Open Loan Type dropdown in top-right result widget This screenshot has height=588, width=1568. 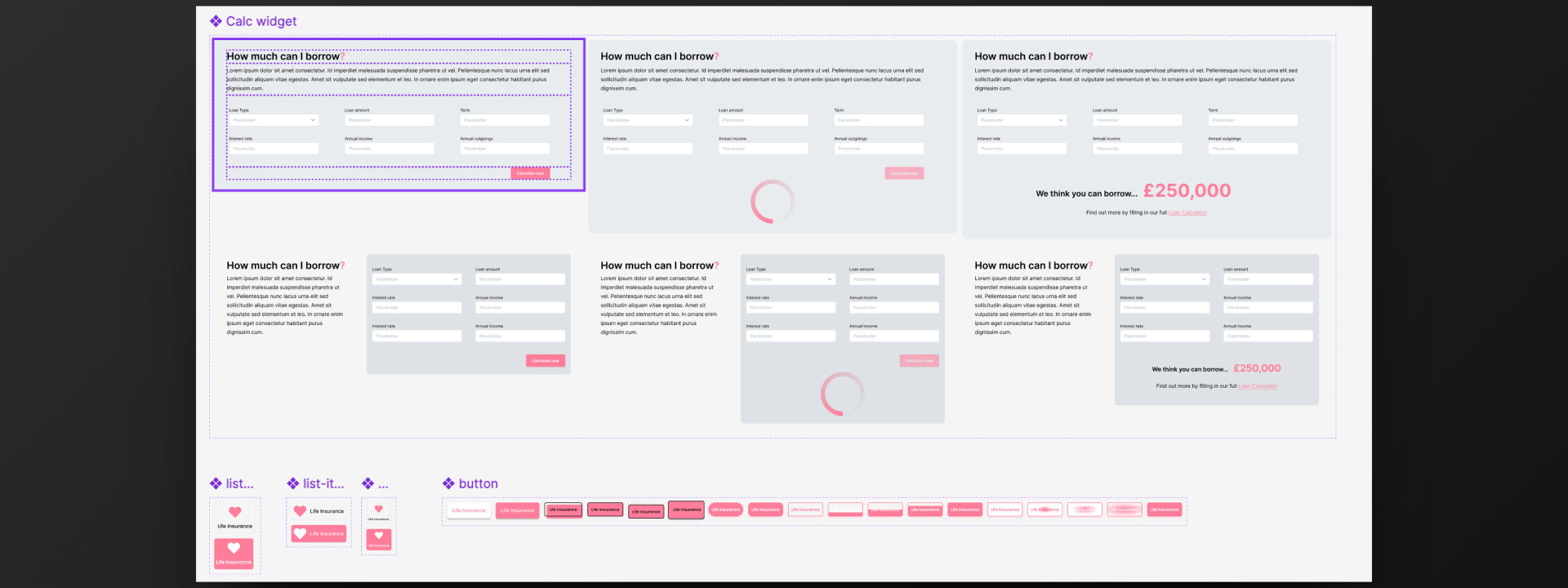[x=1021, y=120]
